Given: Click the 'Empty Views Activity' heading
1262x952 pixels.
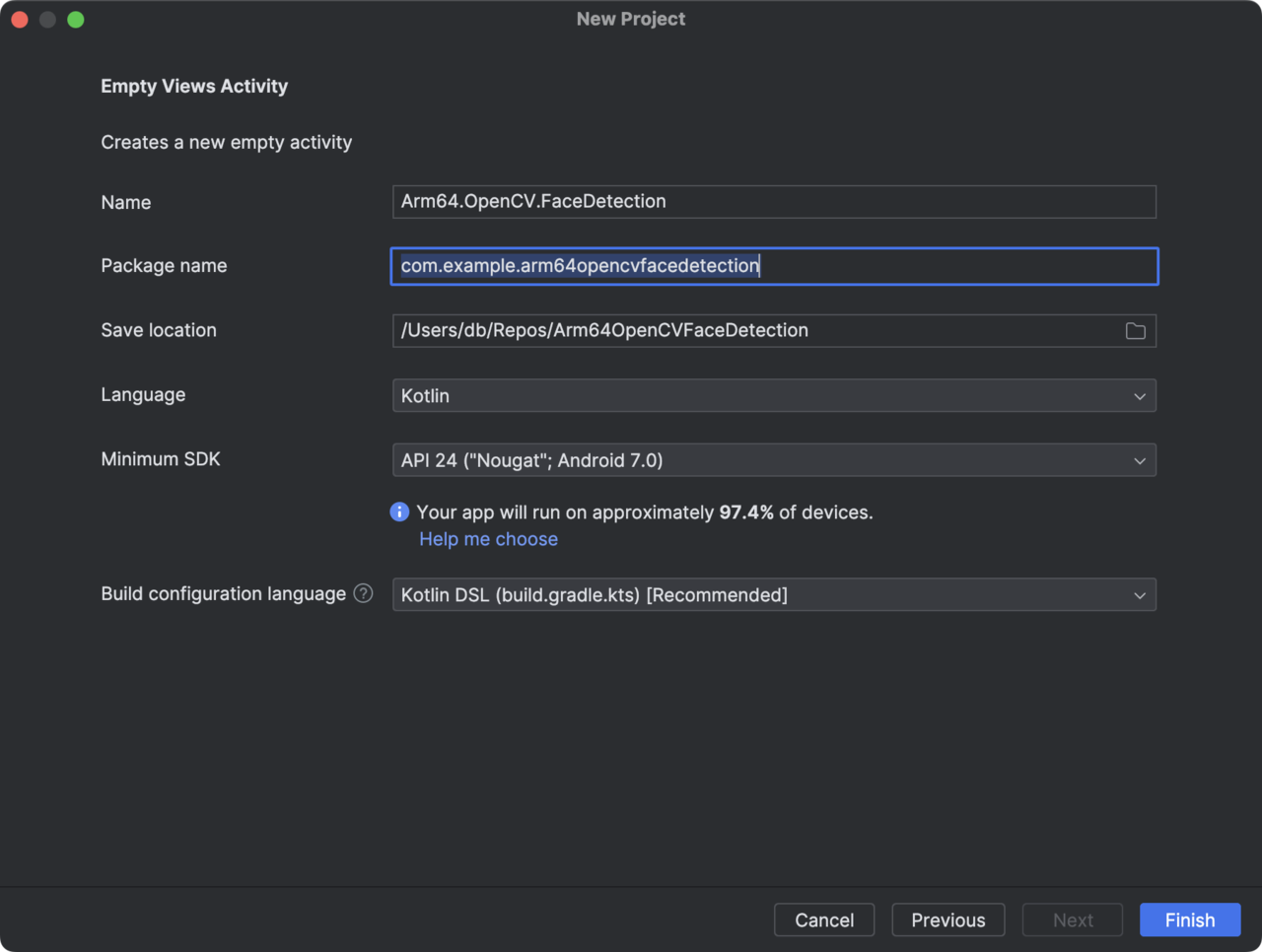Looking at the screenshot, I should [x=194, y=86].
